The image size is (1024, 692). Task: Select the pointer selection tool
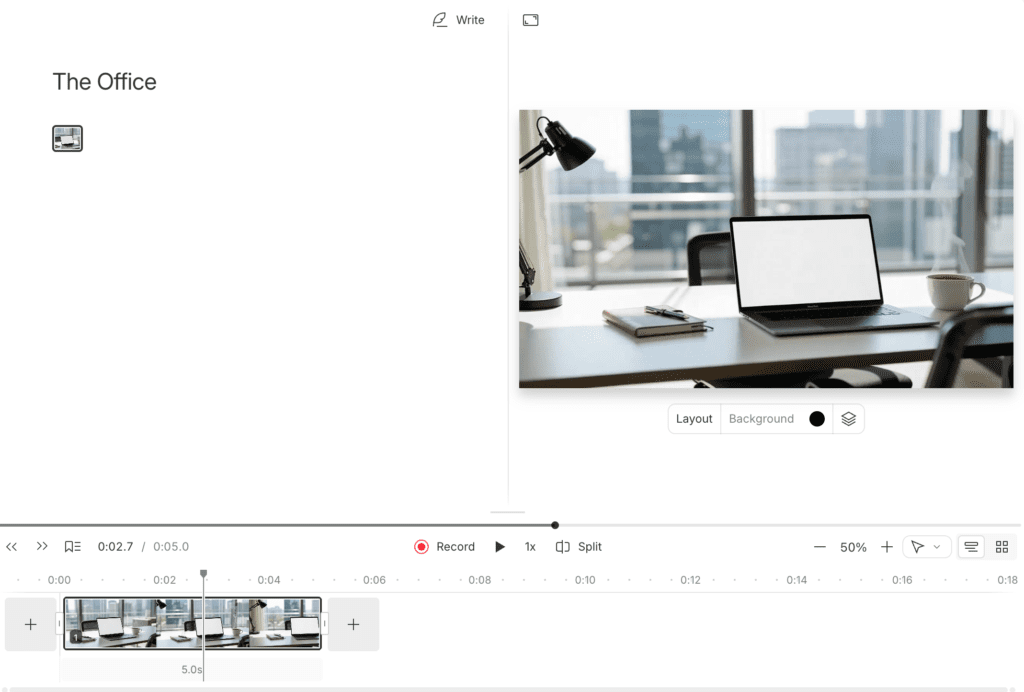coord(918,546)
